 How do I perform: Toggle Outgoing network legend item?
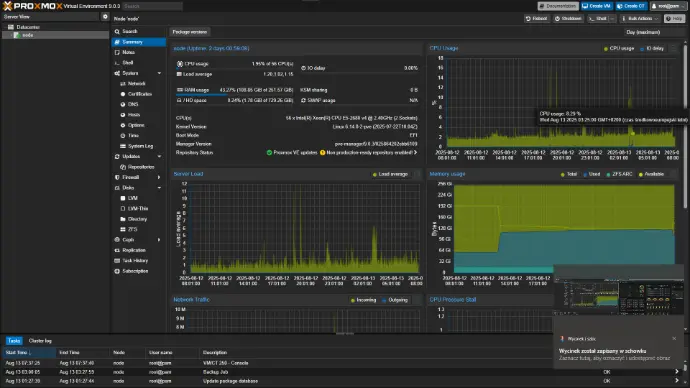click(395, 300)
